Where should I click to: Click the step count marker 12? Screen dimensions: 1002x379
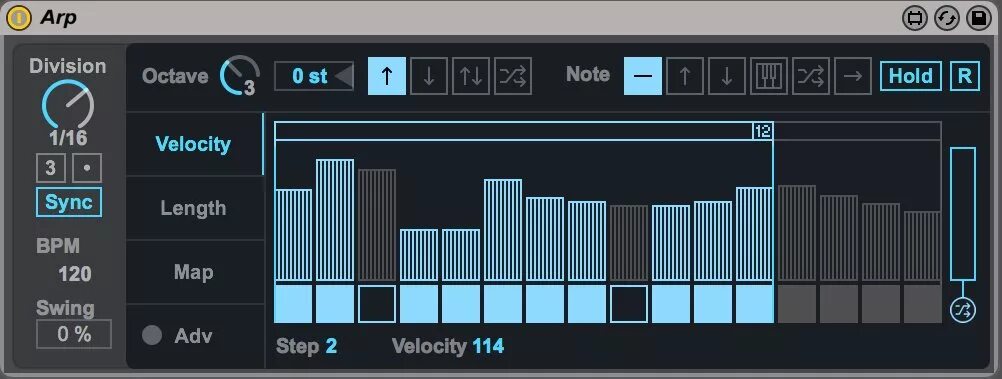[763, 131]
